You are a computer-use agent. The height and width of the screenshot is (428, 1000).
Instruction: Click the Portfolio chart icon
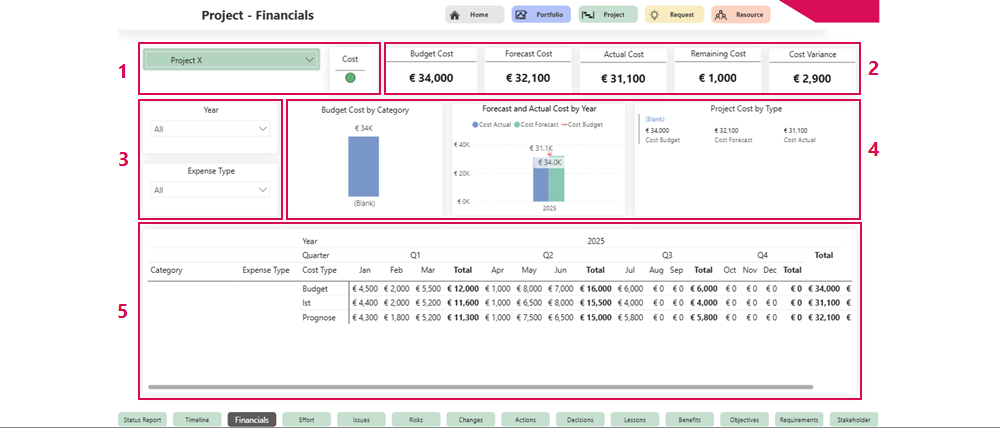[x=521, y=15]
